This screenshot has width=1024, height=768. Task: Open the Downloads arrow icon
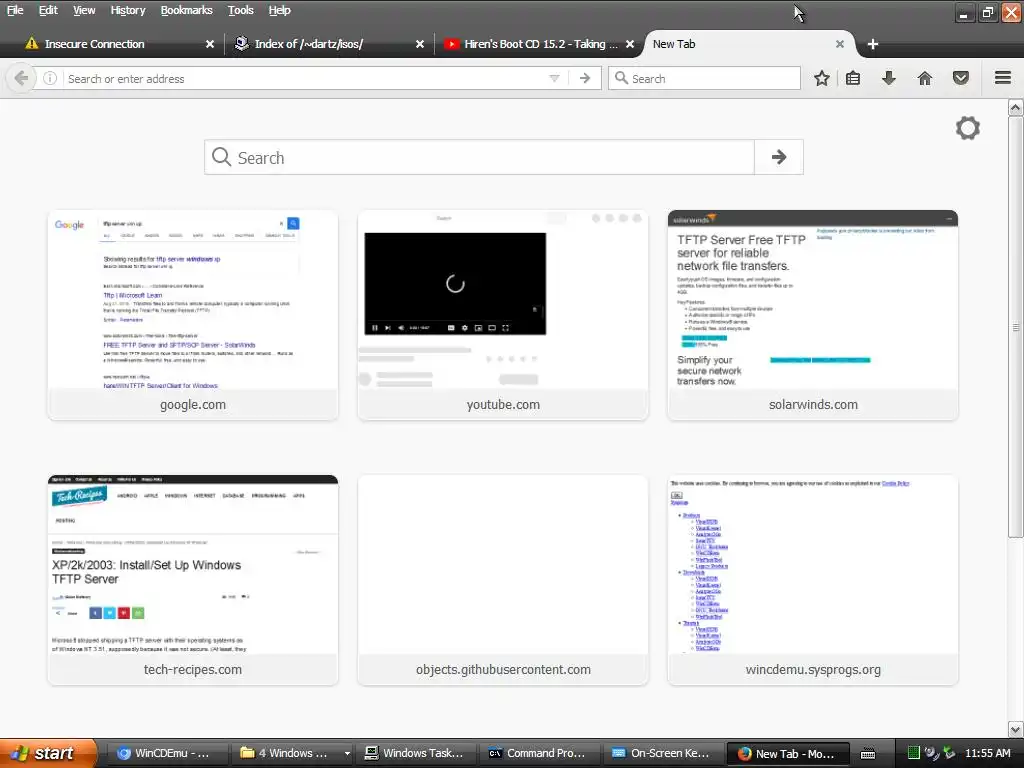coord(889,78)
